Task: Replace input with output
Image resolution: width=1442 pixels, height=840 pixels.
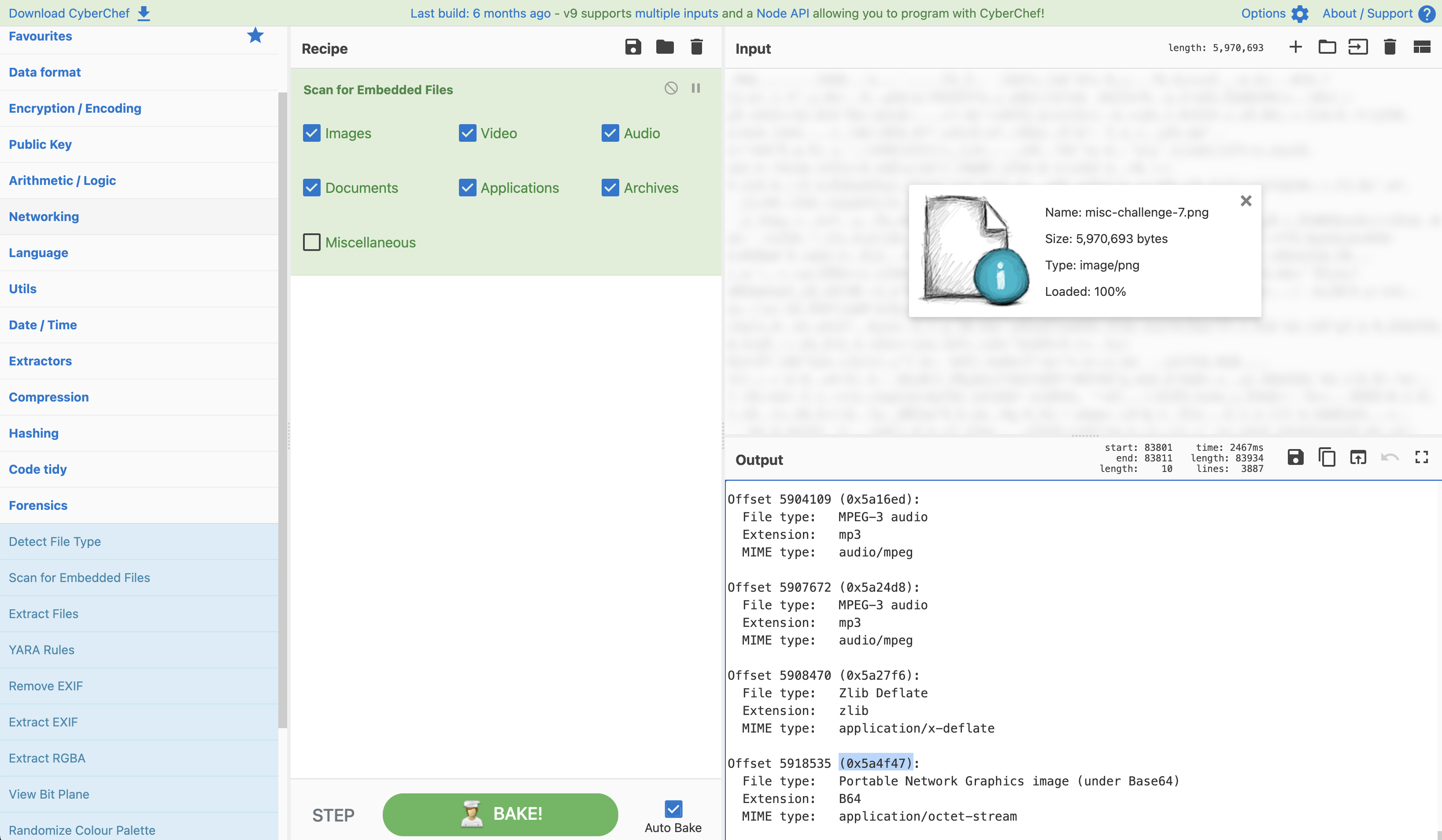Action: (x=1358, y=457)
